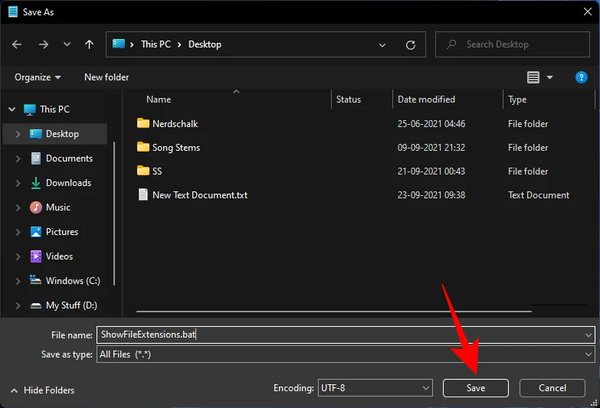Click Desktop in the address path
Screen dimensions: 600x408
click(x=205, y=44)
